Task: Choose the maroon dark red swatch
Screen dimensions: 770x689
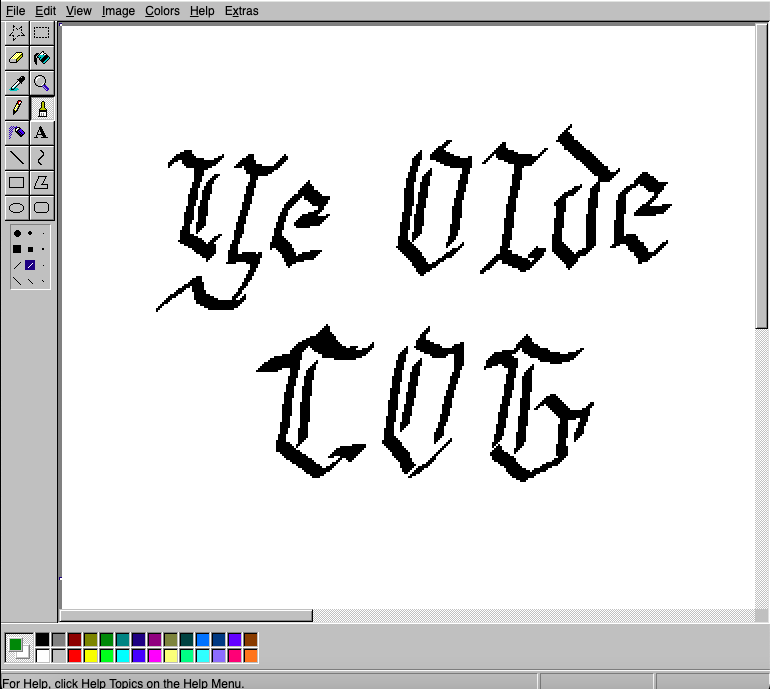Action: point(75,639)
